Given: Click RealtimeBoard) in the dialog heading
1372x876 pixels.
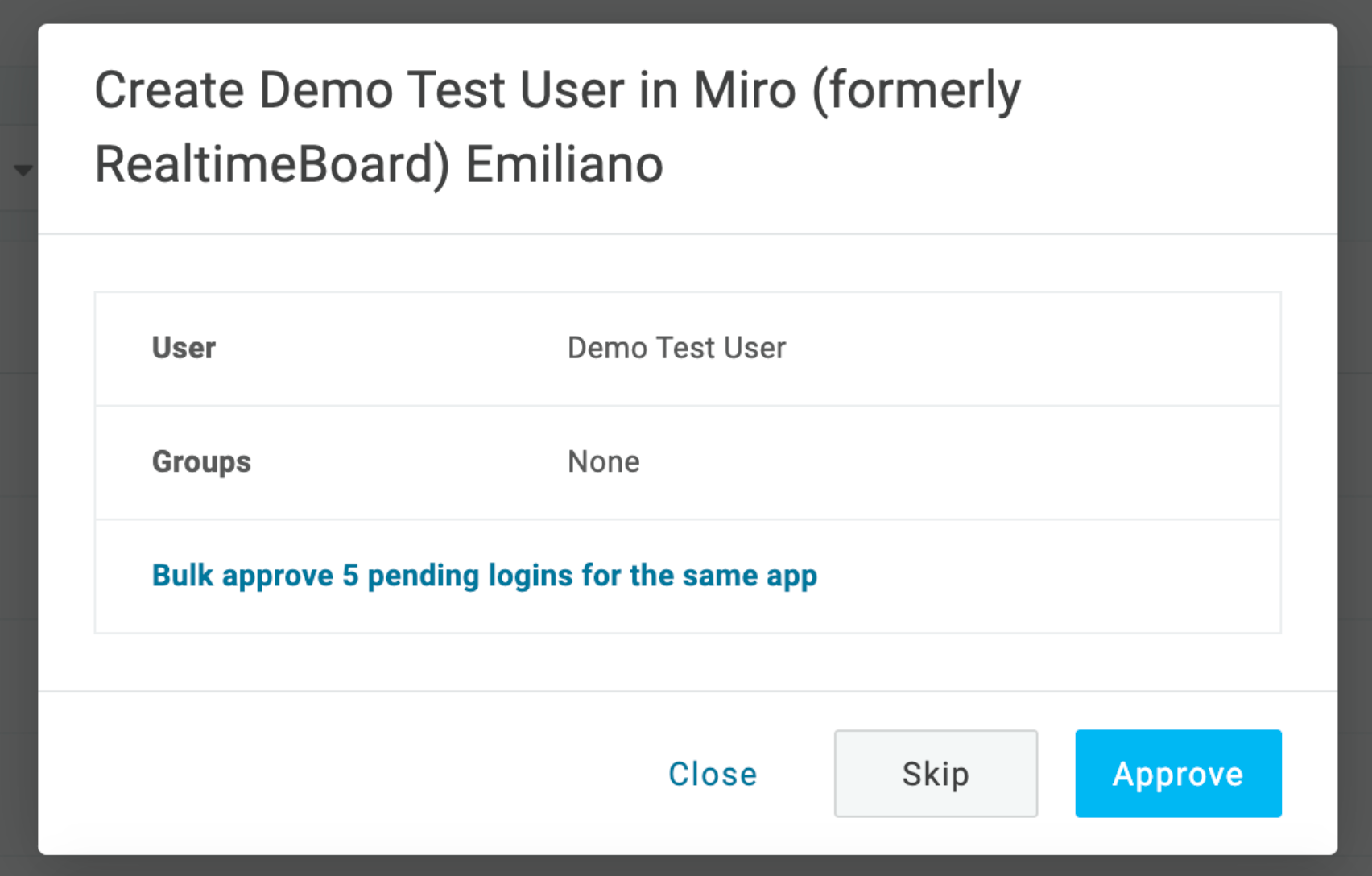Looking at the screenshot, I should click(272, 164).
